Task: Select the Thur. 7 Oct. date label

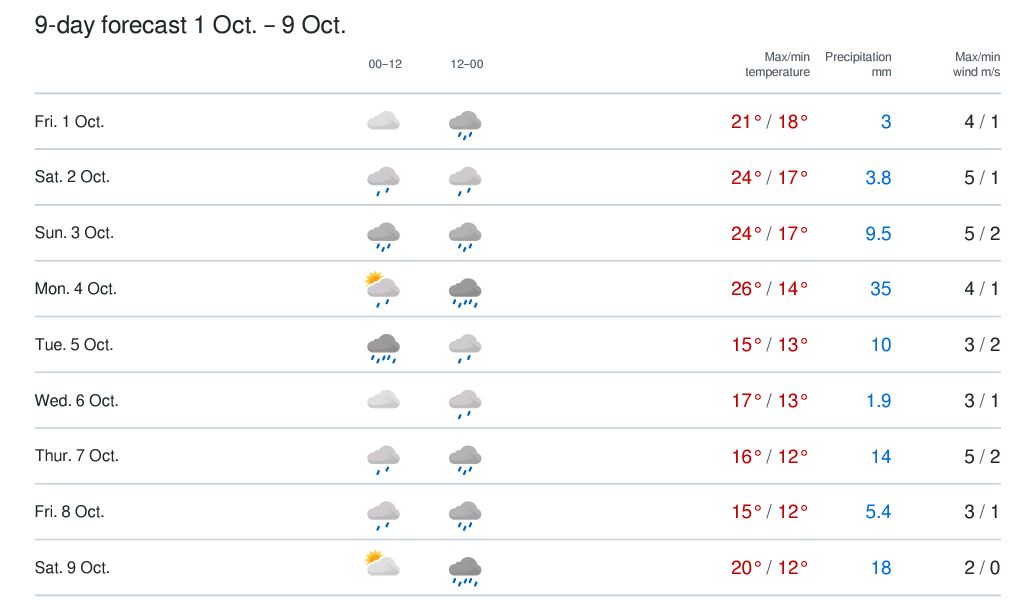Action: (x=77, y=456)
